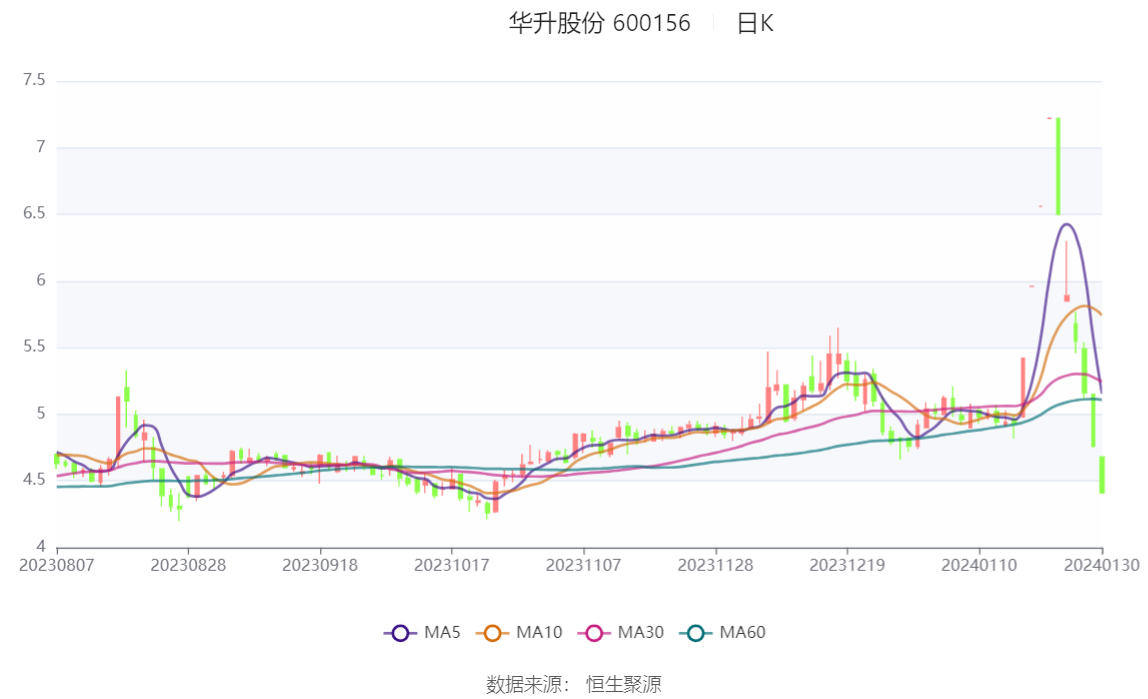
Task: Click the 20231107 date axis label
Action: pos(584,565)
